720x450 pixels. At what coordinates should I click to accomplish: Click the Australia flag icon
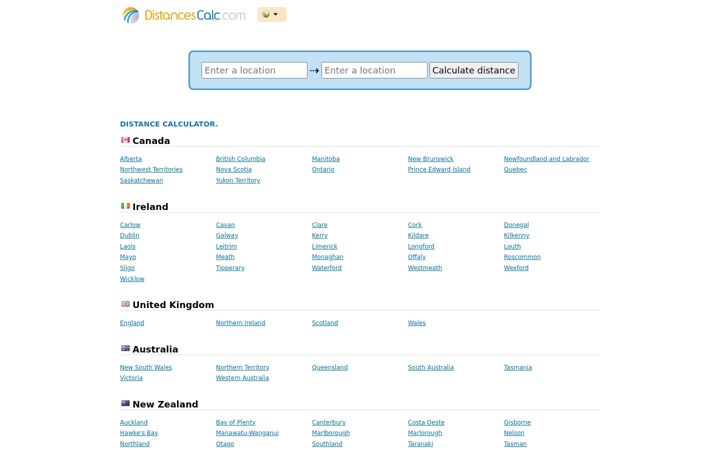(x=125, y=349)
